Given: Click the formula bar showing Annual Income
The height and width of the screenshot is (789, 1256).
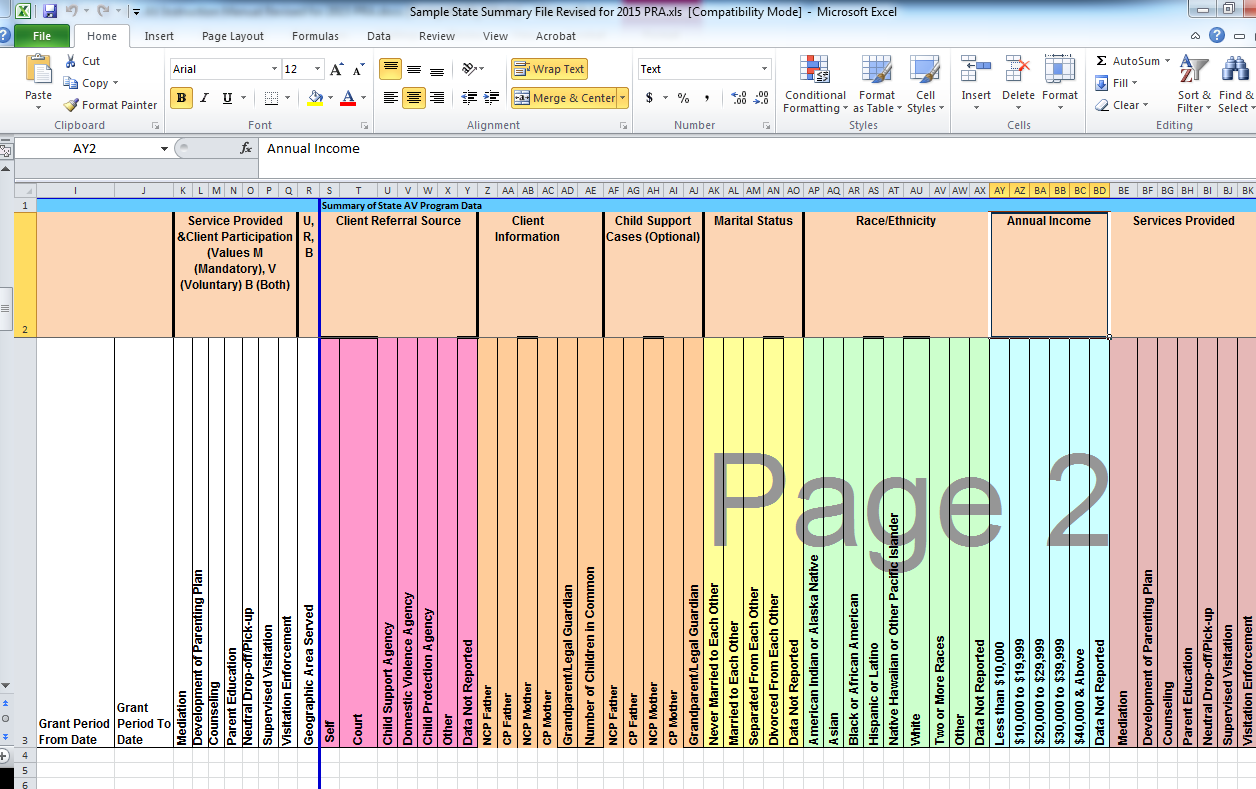Looking at the screenshot, I should [x=700, y=149].
